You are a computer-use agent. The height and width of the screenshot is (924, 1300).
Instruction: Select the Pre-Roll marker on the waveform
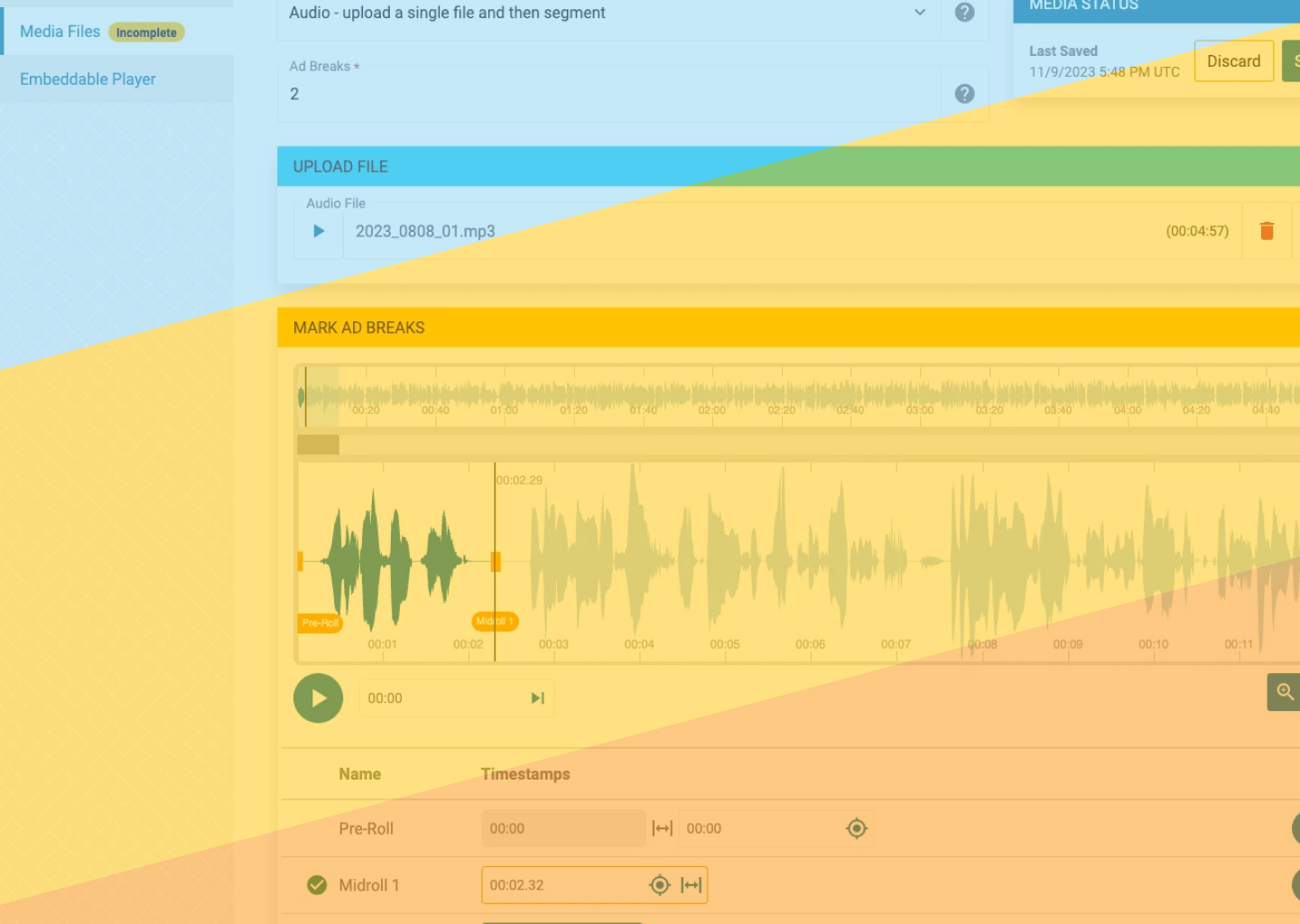(x=320, y=623)
